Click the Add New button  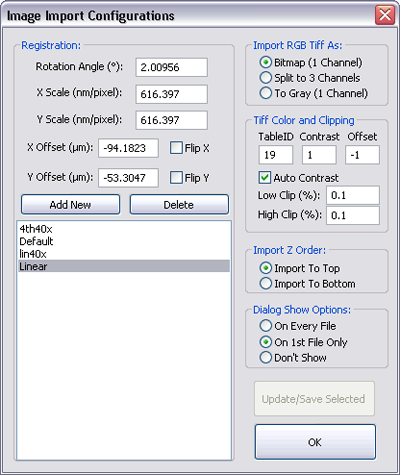pos(70,204)
